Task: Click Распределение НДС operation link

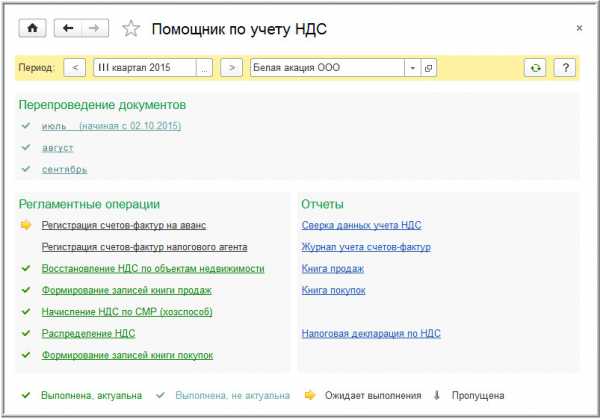Action: click(x=88, y=333)
